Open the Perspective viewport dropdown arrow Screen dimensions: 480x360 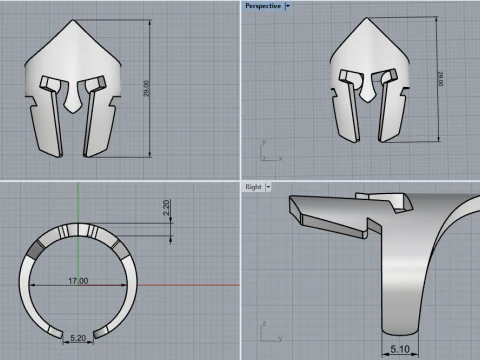(x=288, y=6)
